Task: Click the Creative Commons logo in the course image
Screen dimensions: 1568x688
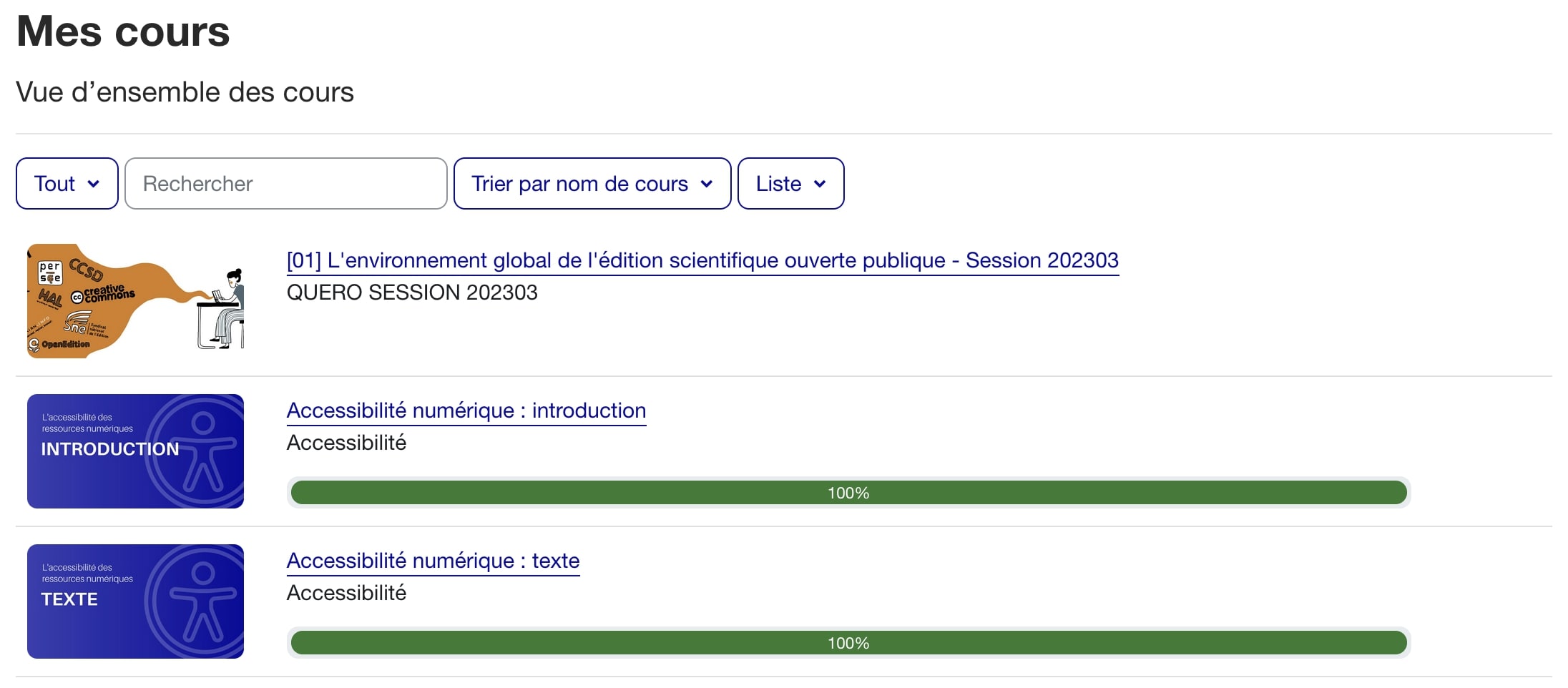Action: point(102,295)
